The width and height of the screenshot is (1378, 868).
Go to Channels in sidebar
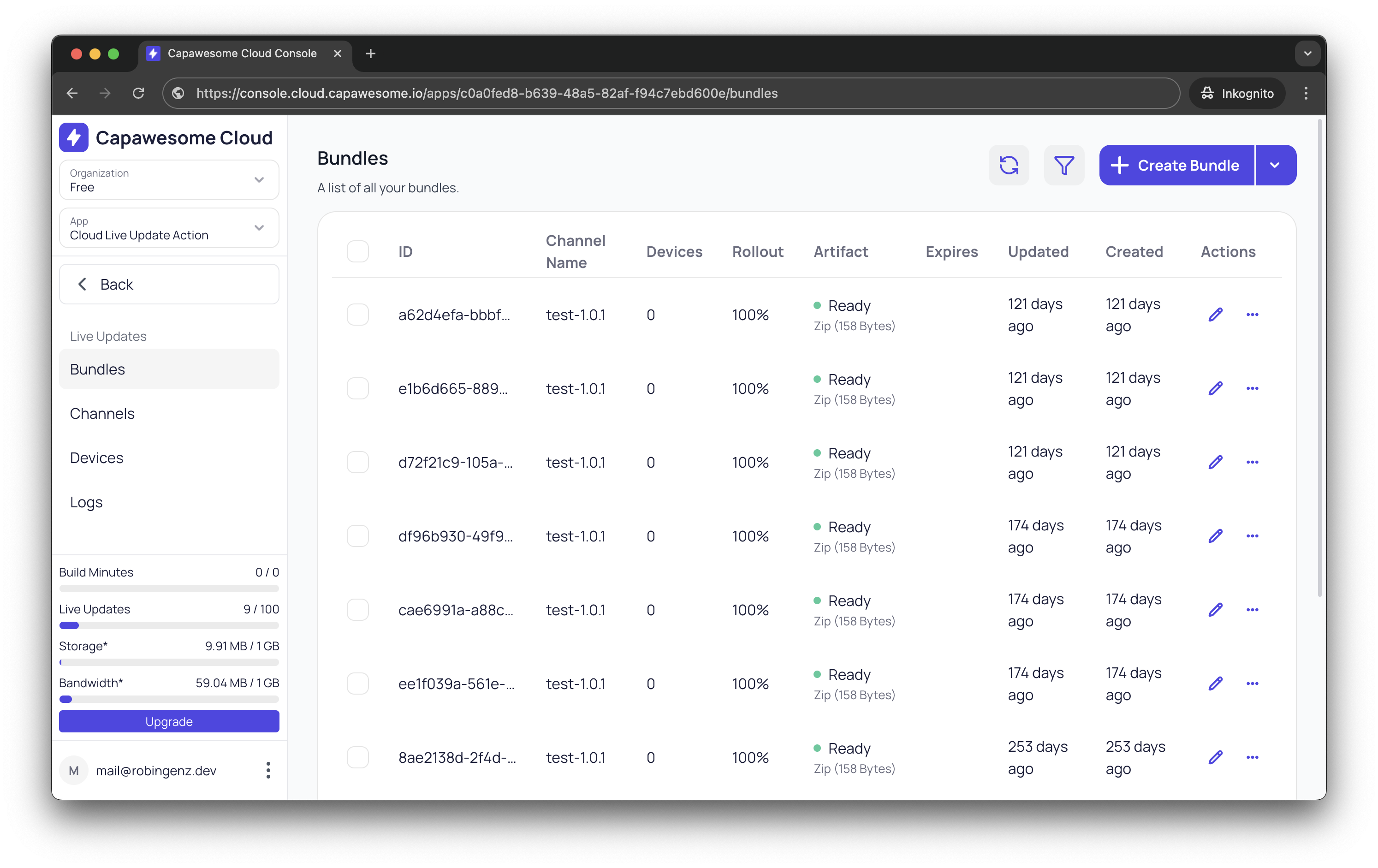[x=102, y=414]
